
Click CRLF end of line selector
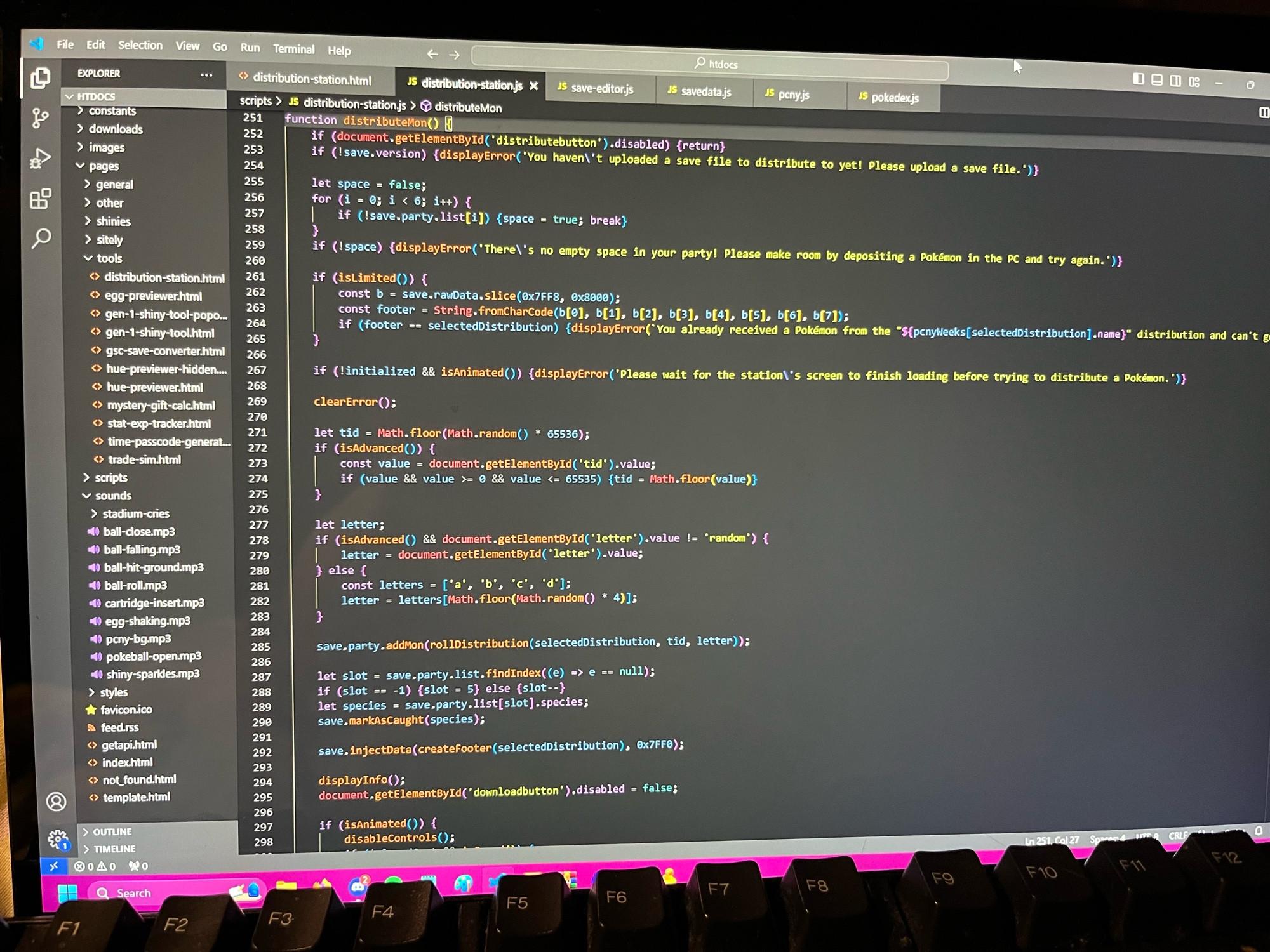[x=1178, y=836]
